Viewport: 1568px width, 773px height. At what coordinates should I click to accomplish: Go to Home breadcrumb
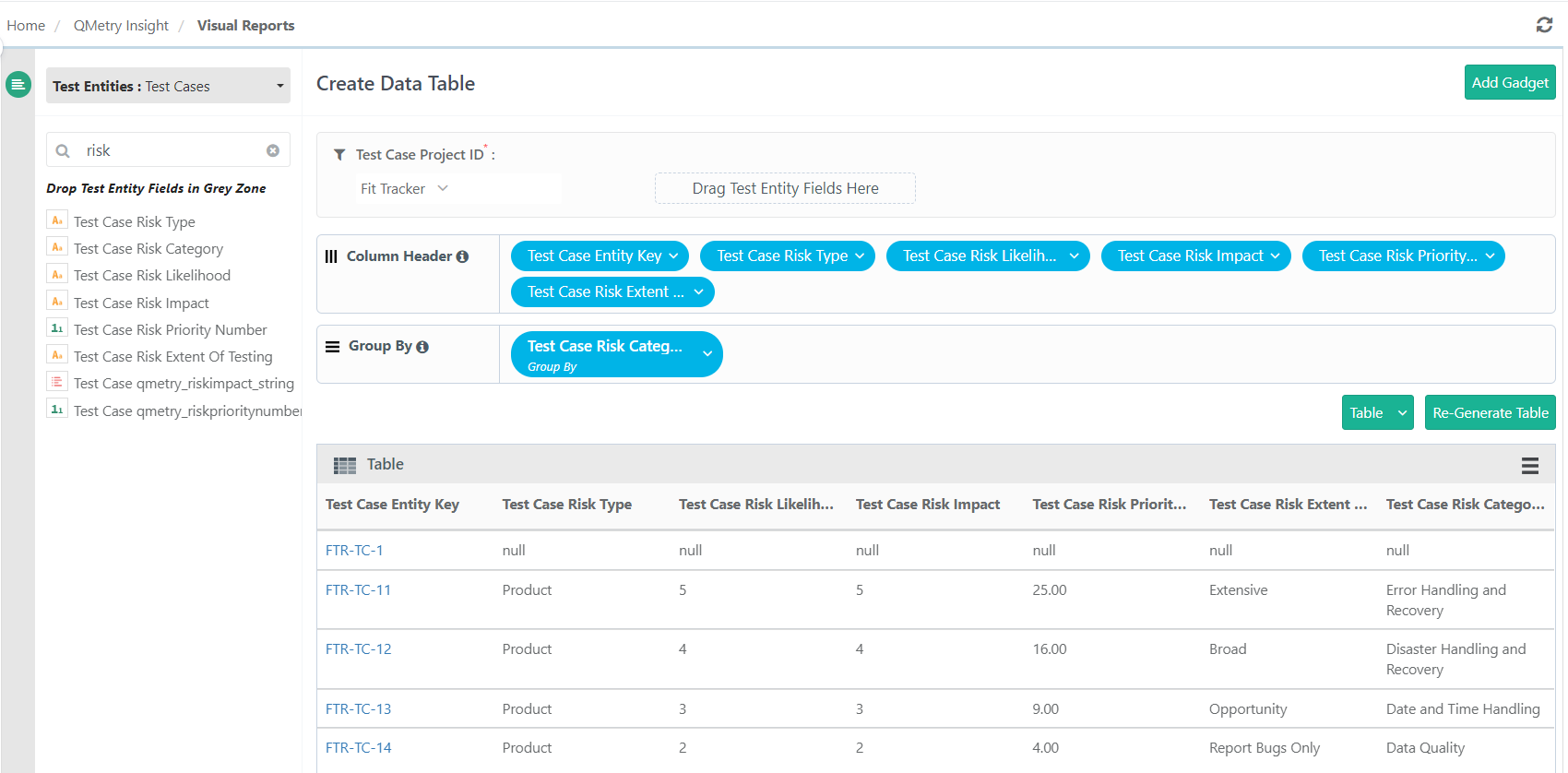point(26,26)
